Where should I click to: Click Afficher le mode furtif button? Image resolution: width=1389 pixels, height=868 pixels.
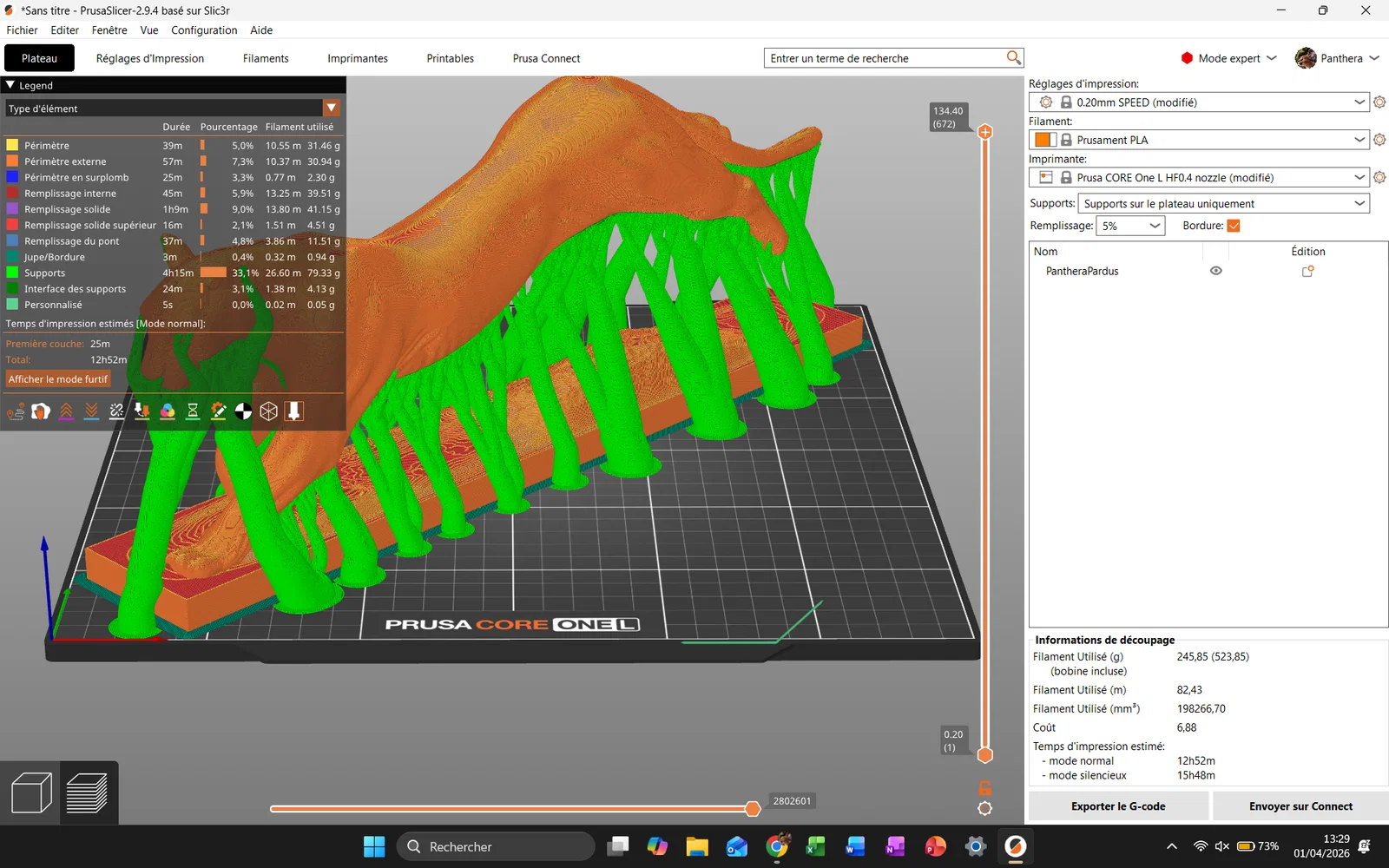click(x=58, y=379)
